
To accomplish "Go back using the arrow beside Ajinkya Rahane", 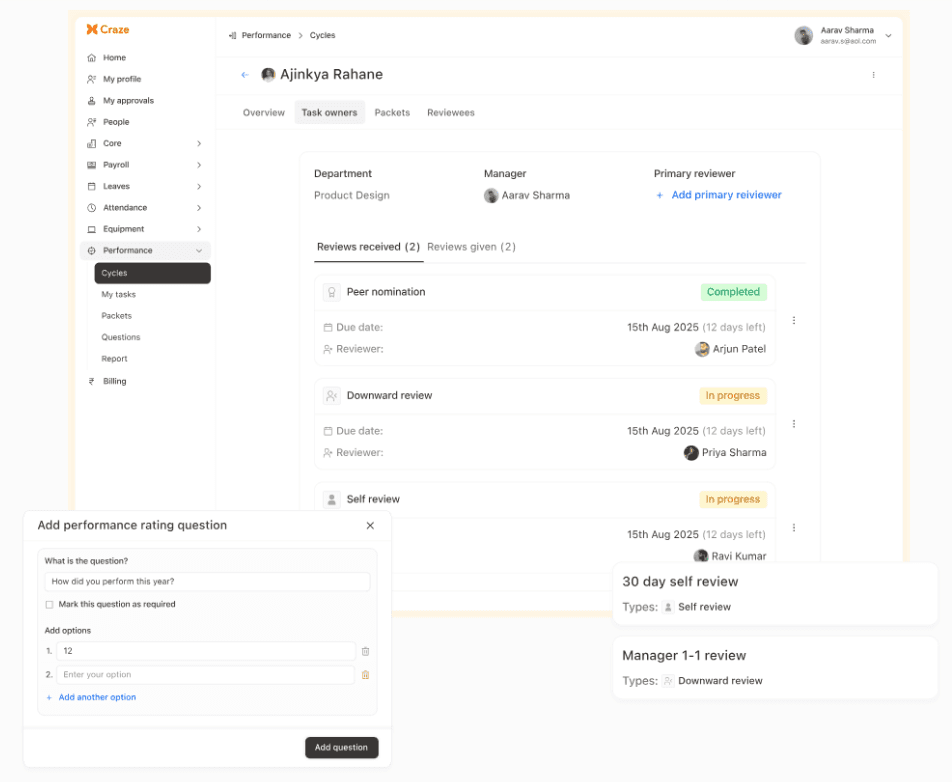I will point(245,75).
